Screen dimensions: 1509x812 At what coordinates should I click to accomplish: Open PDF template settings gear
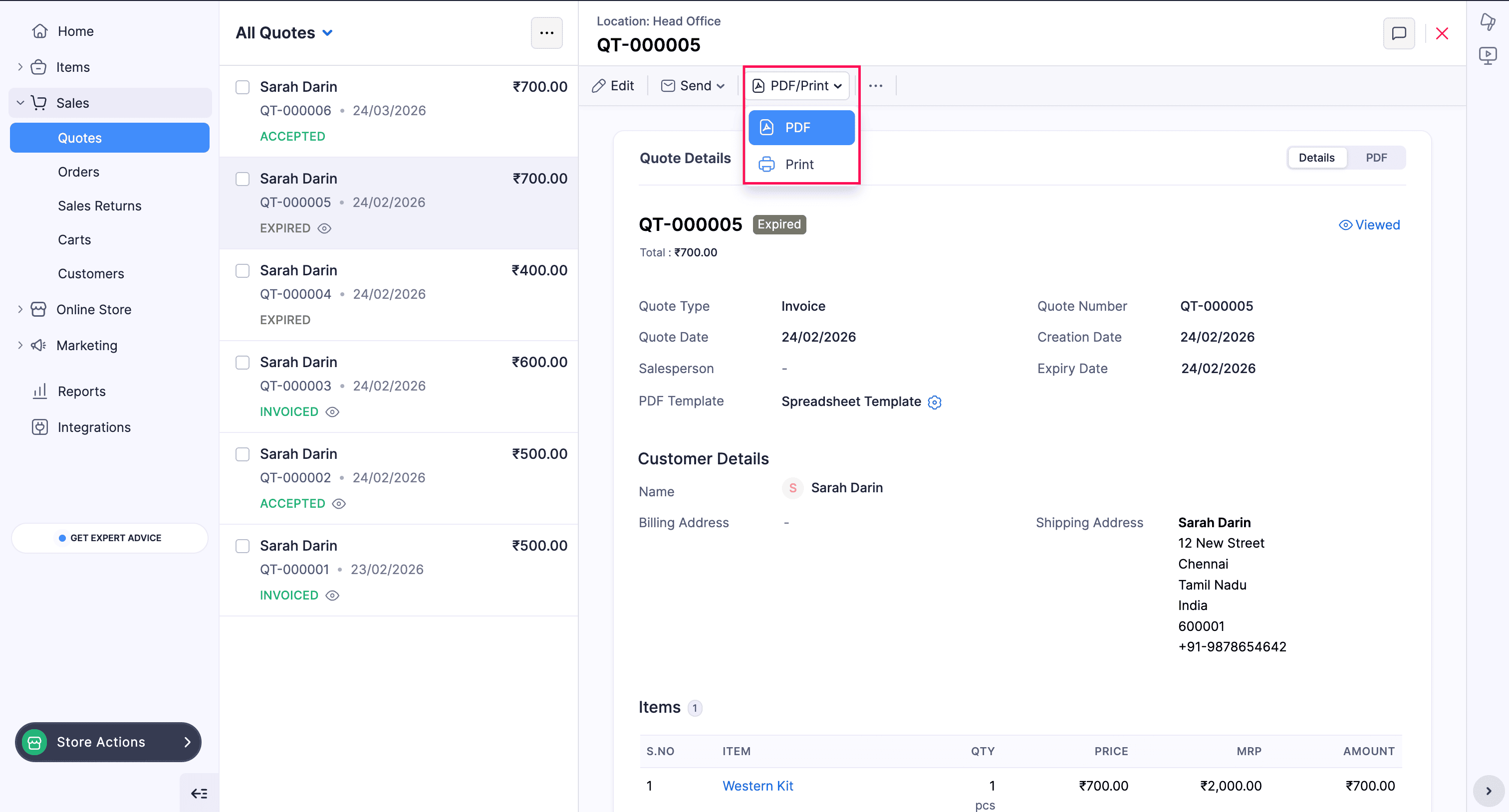[934, 402]
